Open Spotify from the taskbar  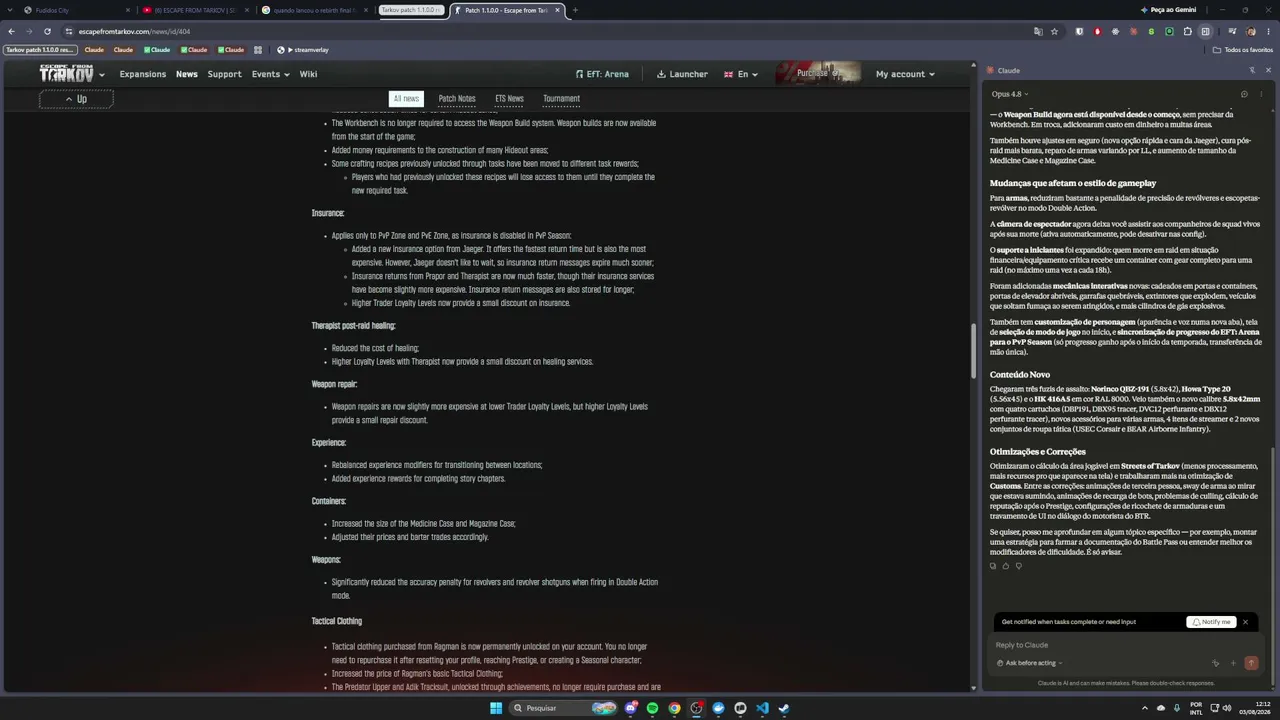652,708
